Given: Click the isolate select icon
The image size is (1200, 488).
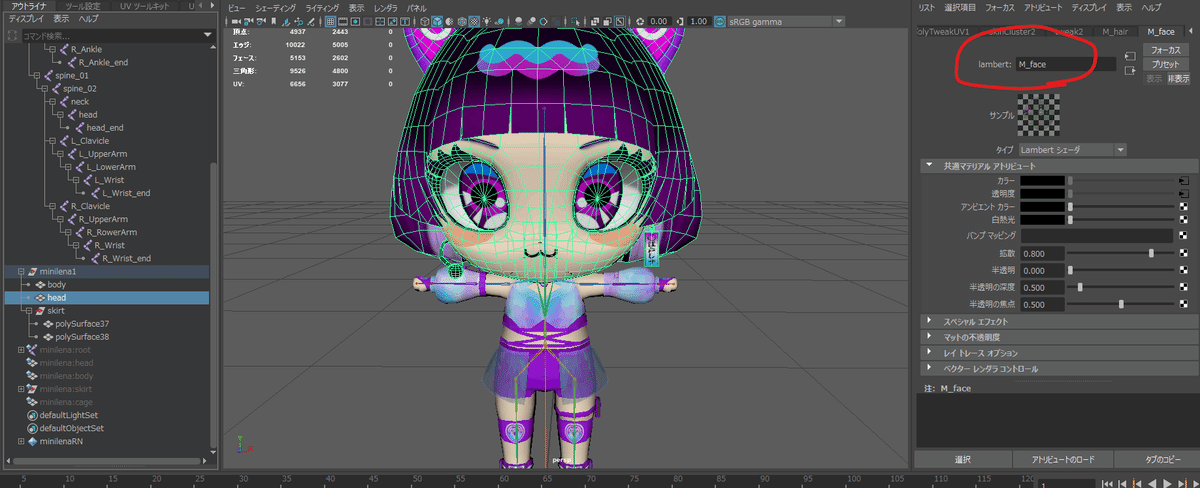Looking at the screenshot, I should point(575,21).
